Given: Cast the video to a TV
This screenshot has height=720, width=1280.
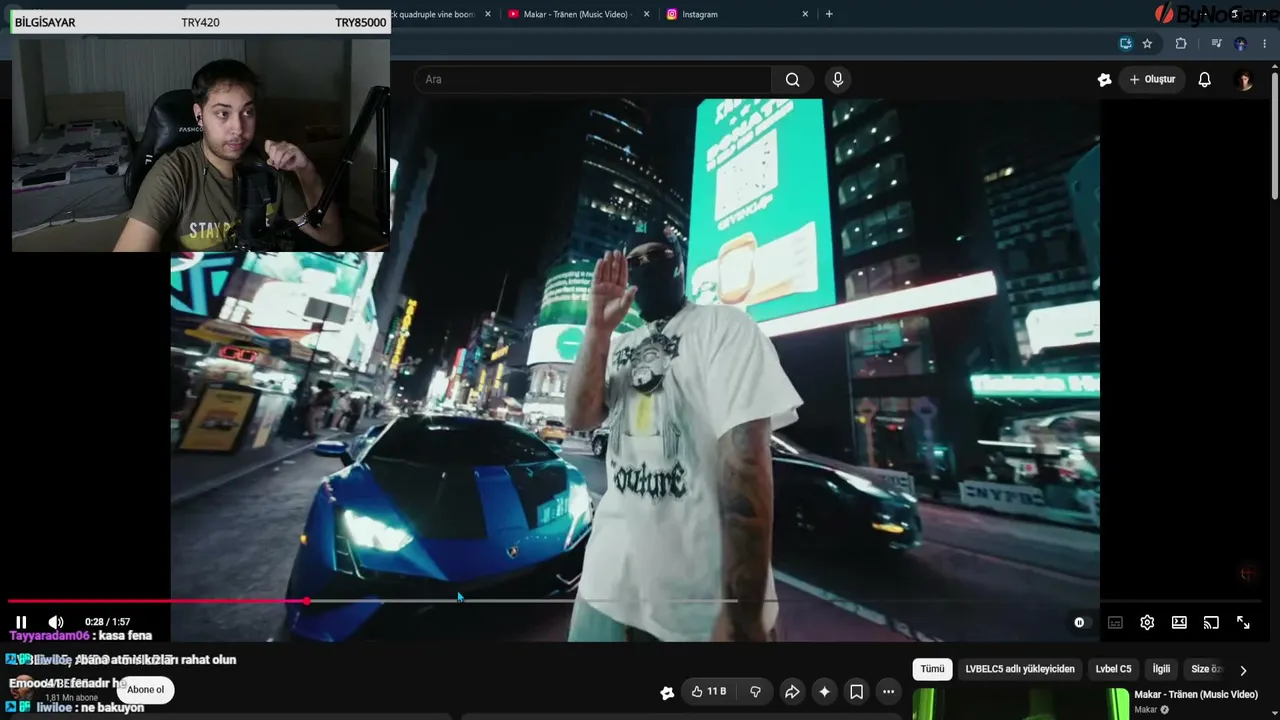Looking at the screenshot, I should pos(1211,622).
